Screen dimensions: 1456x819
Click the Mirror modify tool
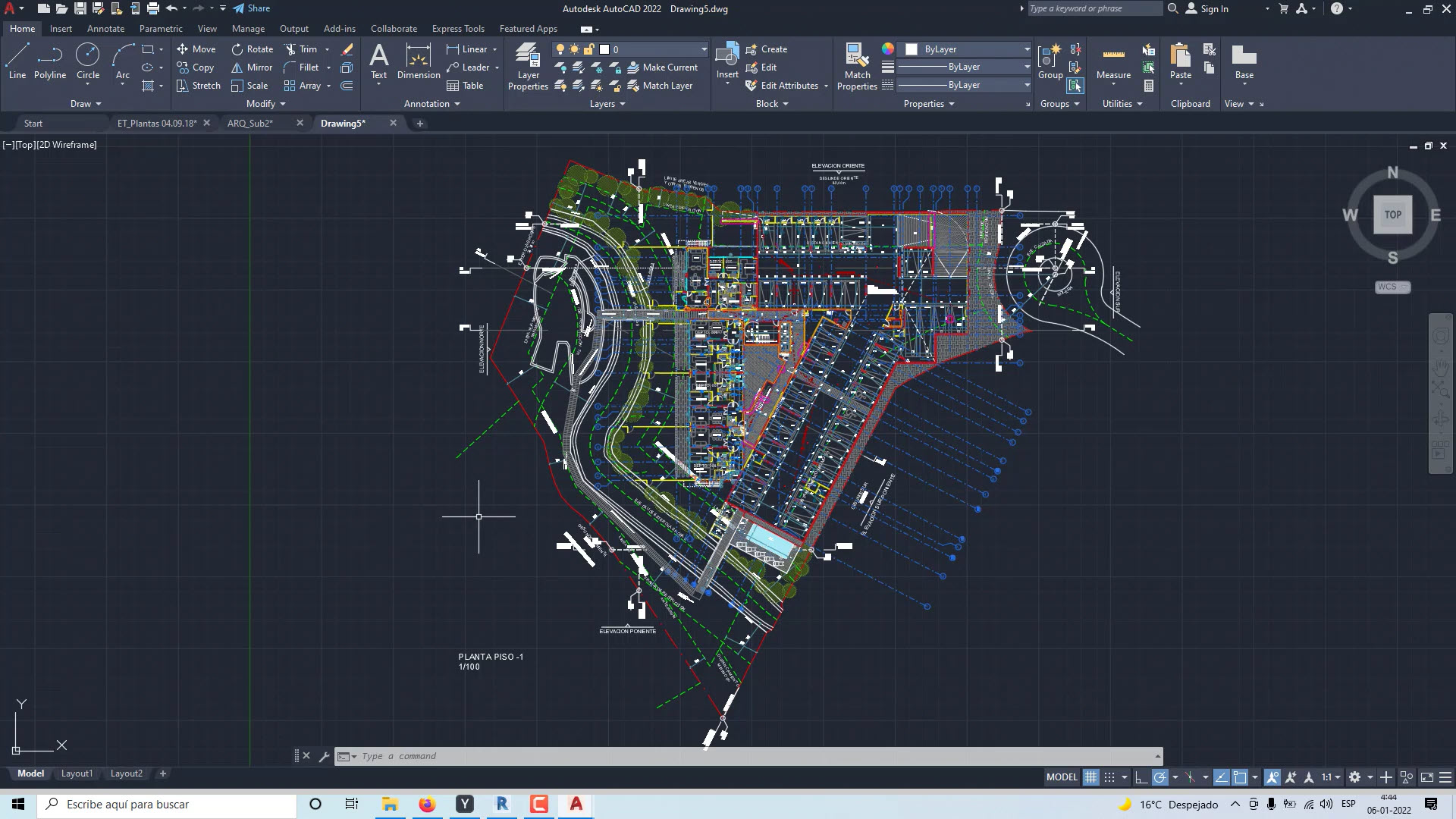click(252, 67)
